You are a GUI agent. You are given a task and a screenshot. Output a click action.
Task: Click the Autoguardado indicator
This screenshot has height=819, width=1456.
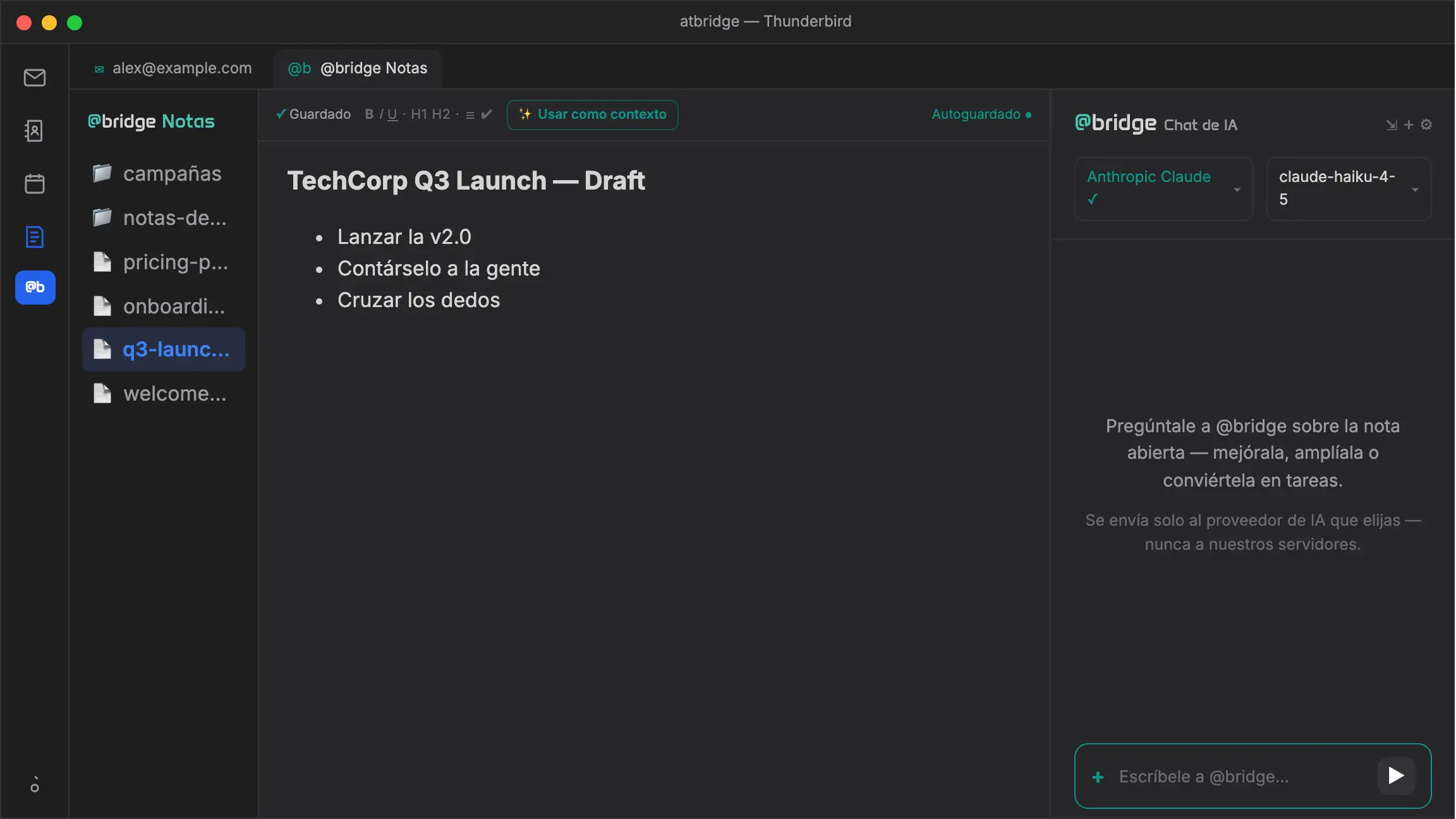[x=981, y=114]
